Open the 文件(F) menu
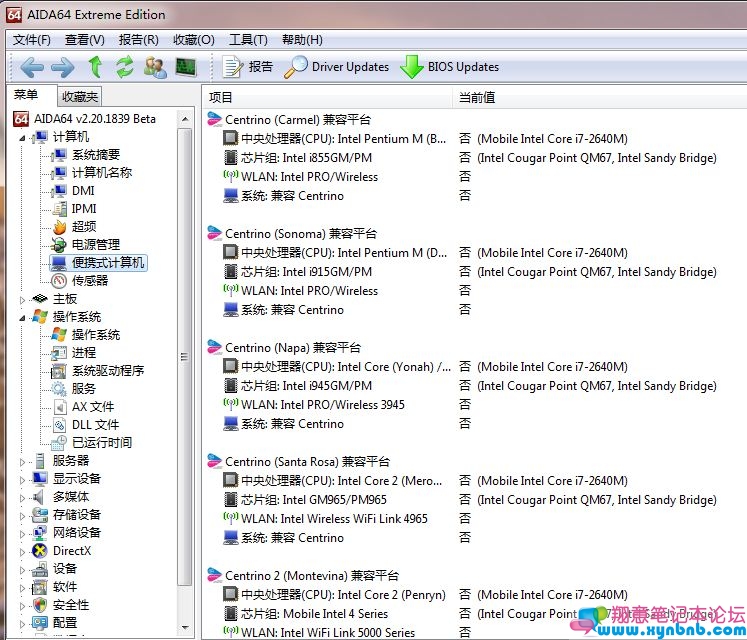 point(32,40)
